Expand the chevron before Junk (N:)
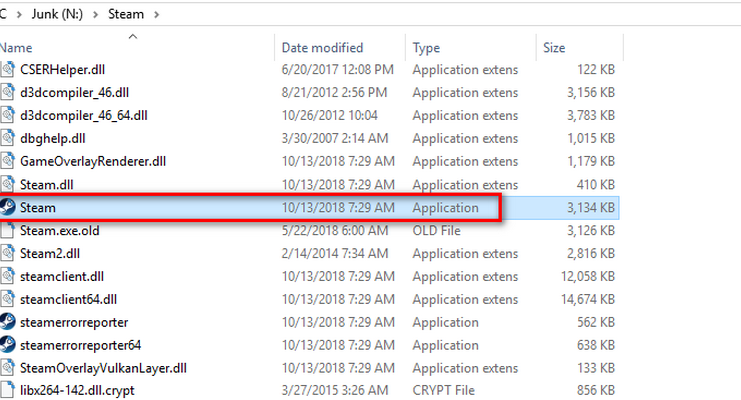The width and height of the screenshot is (741, 400). pos(19,15)
